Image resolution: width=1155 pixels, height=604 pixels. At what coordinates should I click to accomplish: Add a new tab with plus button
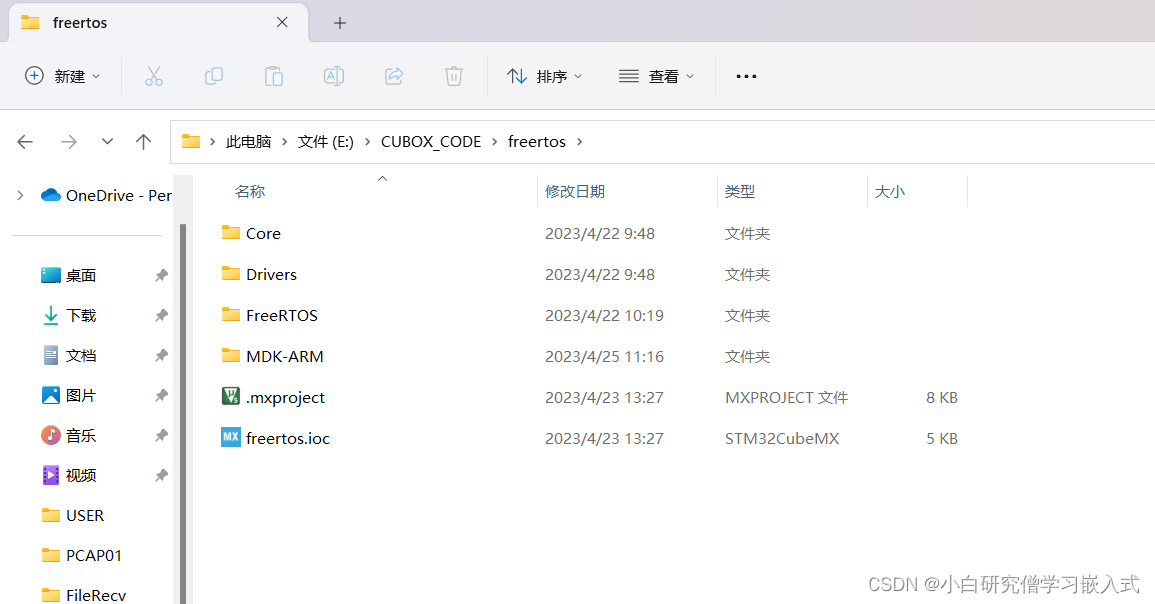coord(340,23)
